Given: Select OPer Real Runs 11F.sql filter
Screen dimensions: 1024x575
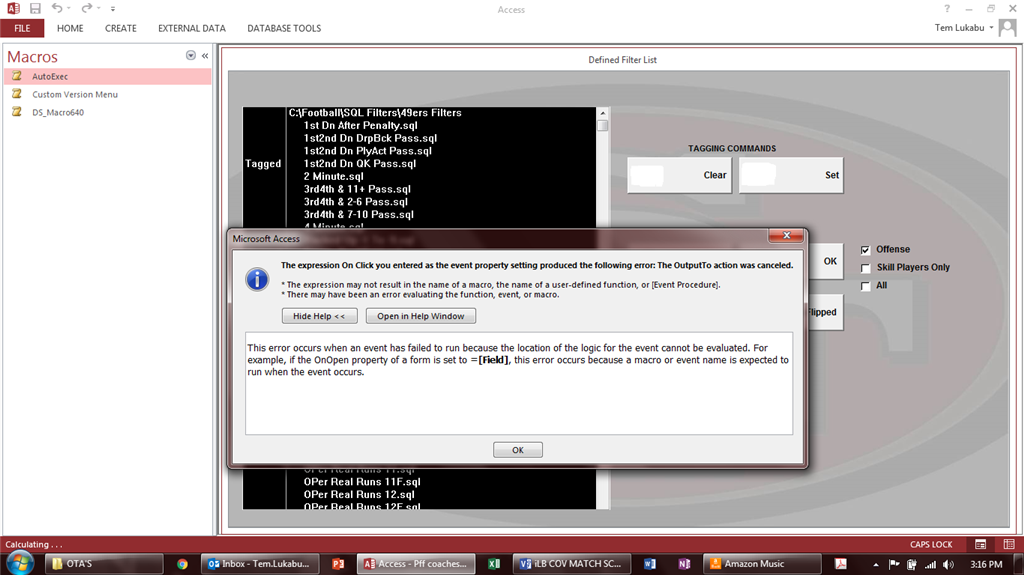Looking at the screenshot, I should pos(362,482).
